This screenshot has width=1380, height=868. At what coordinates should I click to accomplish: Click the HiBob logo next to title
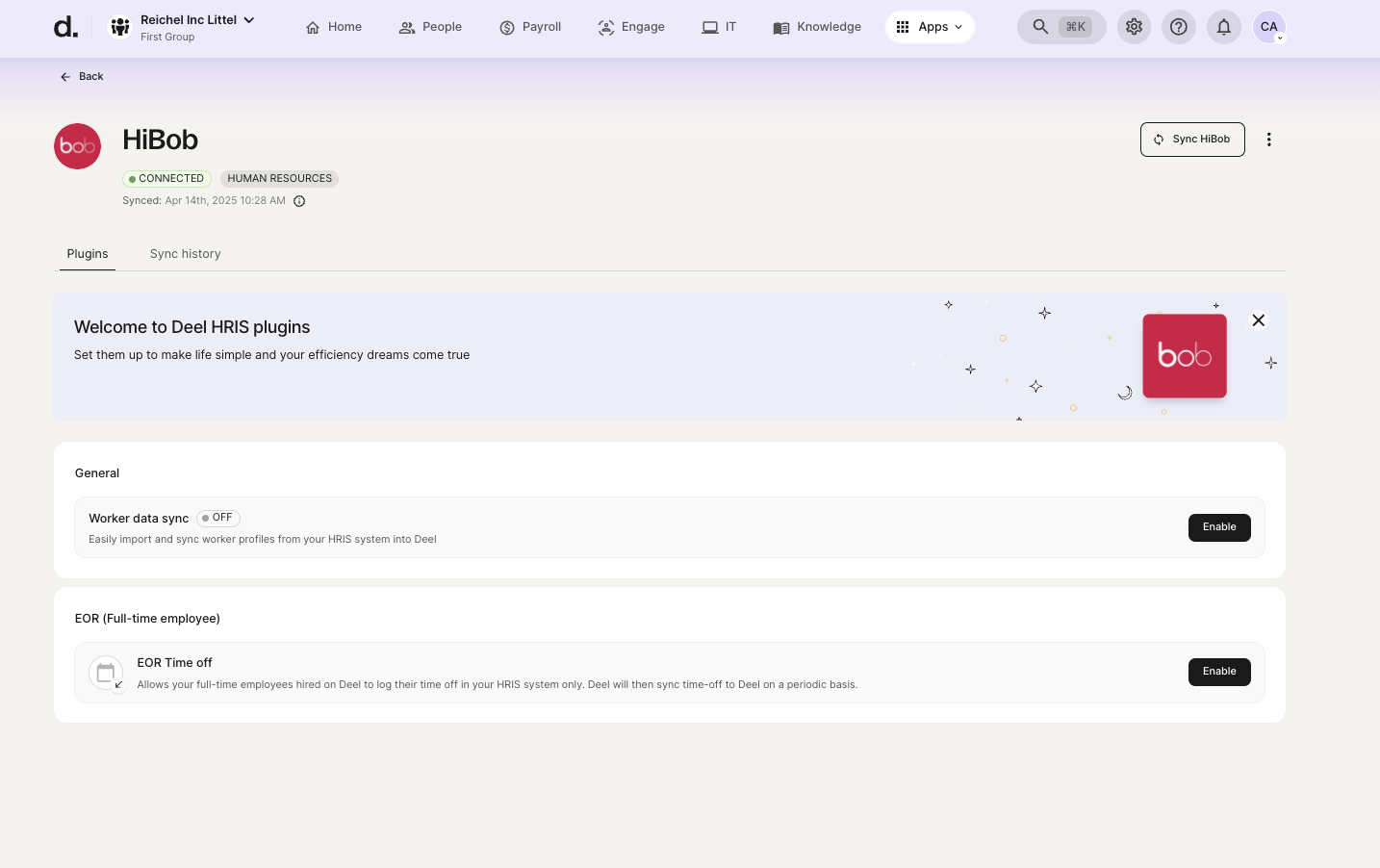click(78, 146)
